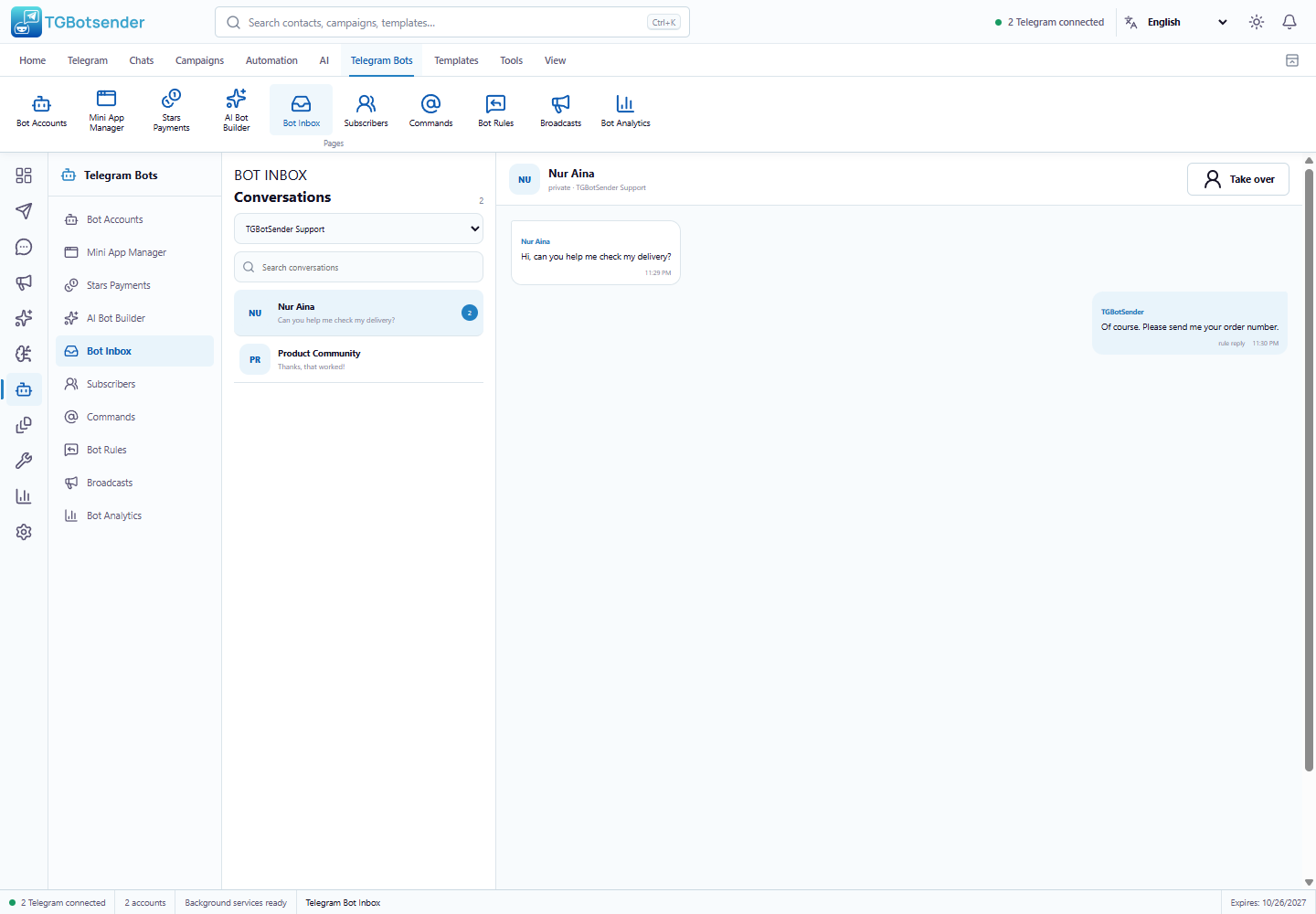Select Mini App Manager in sidebar
The width and height of the screenshot is (1316, 914).
pyautogui.click(x=134, y=252)
